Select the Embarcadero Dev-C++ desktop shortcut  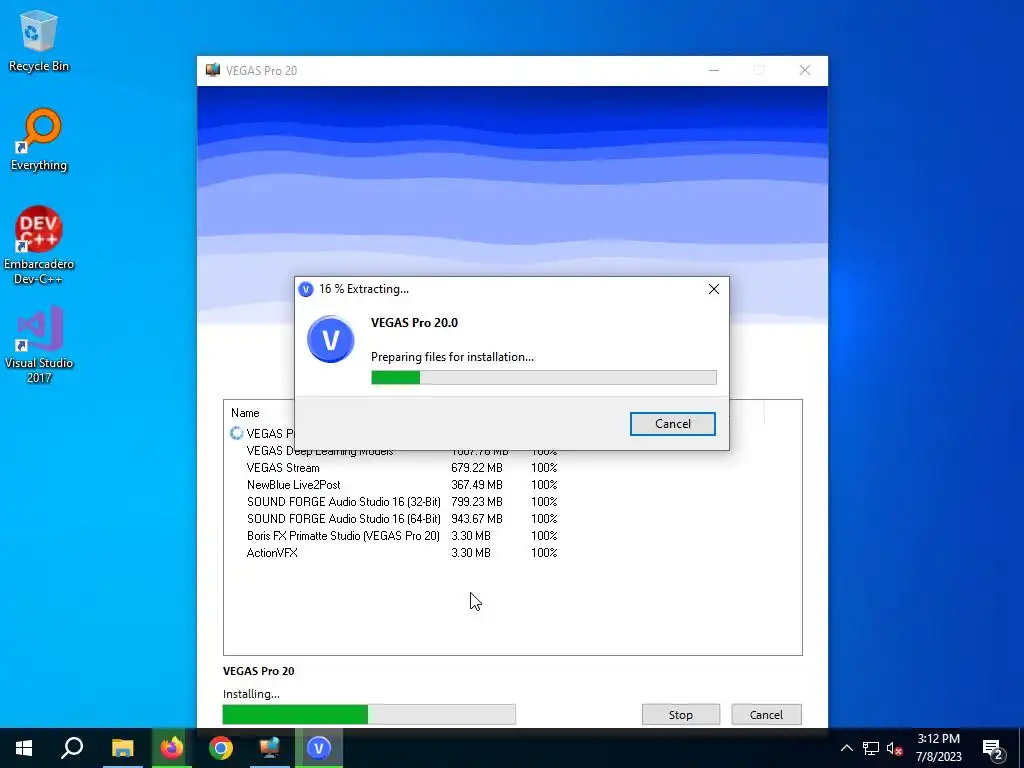[x=39, y=245]
